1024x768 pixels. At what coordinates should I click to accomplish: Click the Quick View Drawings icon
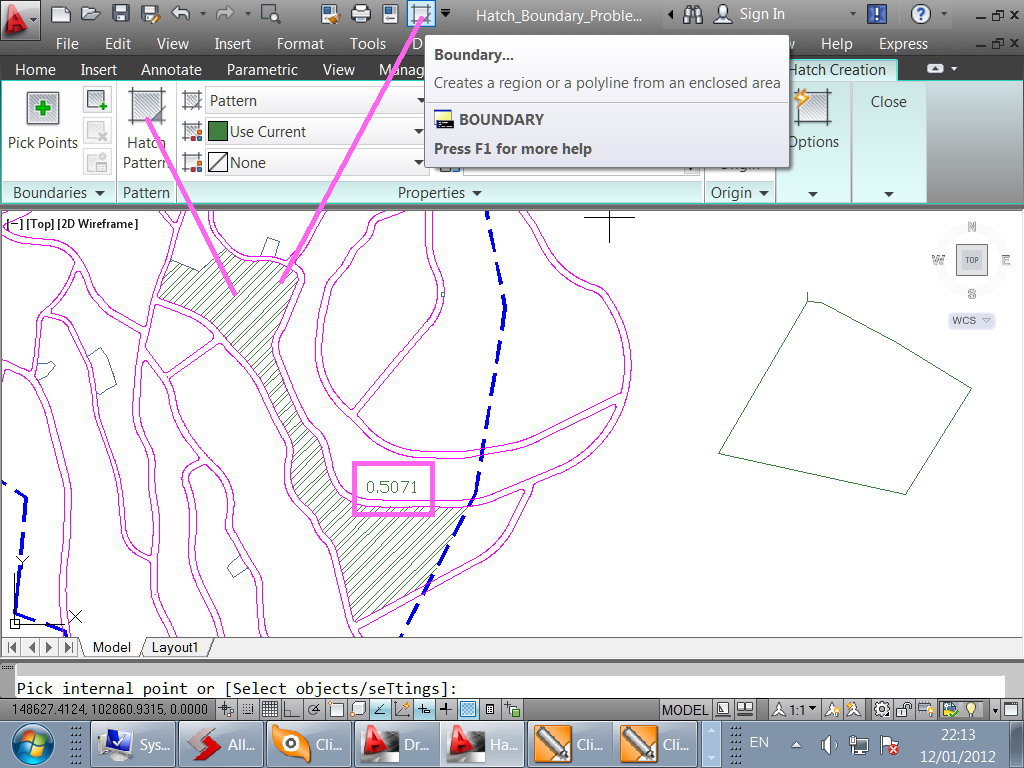pyautogui.click(x=745, y=709)
